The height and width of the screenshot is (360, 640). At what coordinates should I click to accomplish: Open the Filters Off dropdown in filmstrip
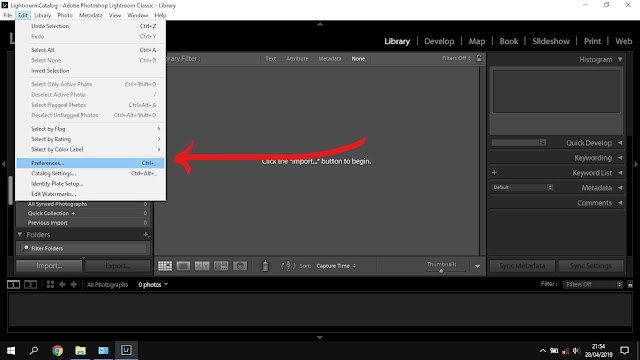pyautogui.click(x=593, y=284)
